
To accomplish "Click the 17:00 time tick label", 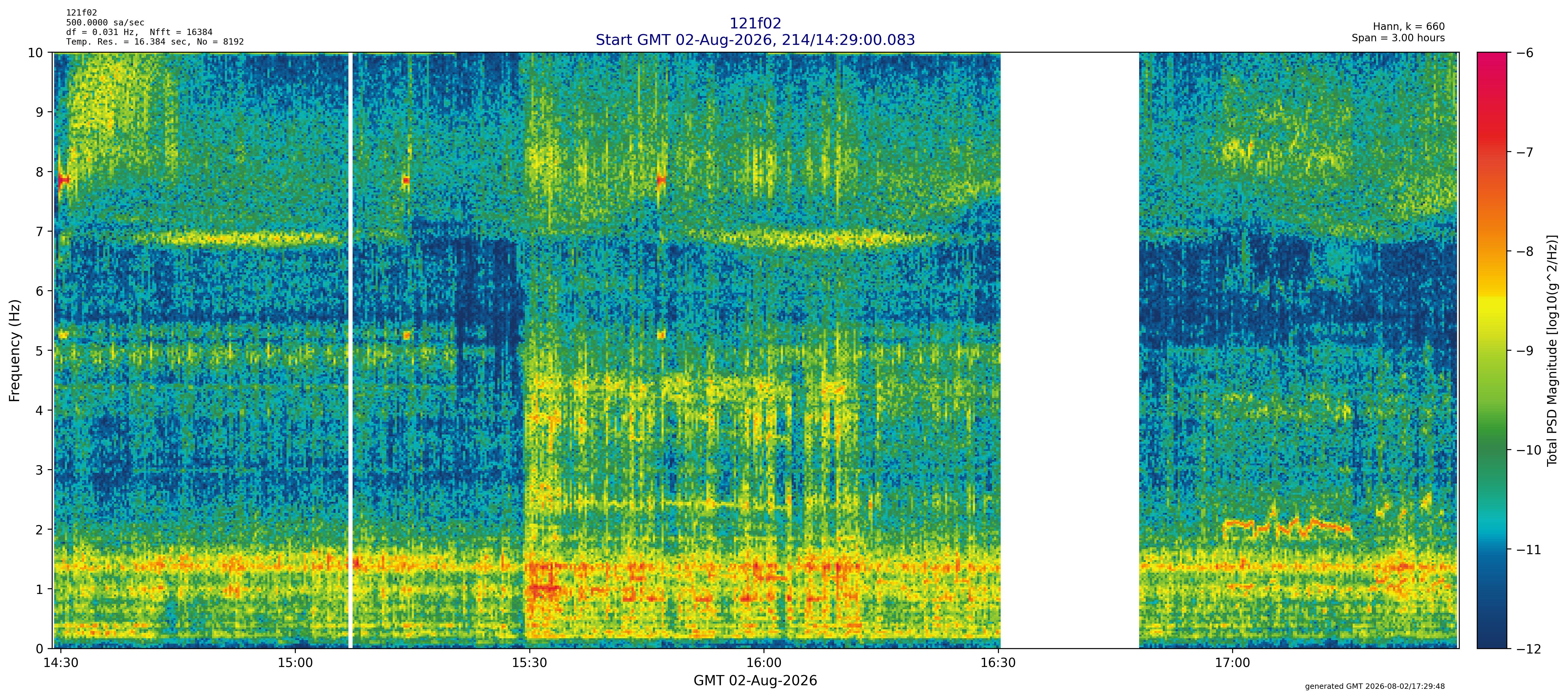I will (1233, 662).
